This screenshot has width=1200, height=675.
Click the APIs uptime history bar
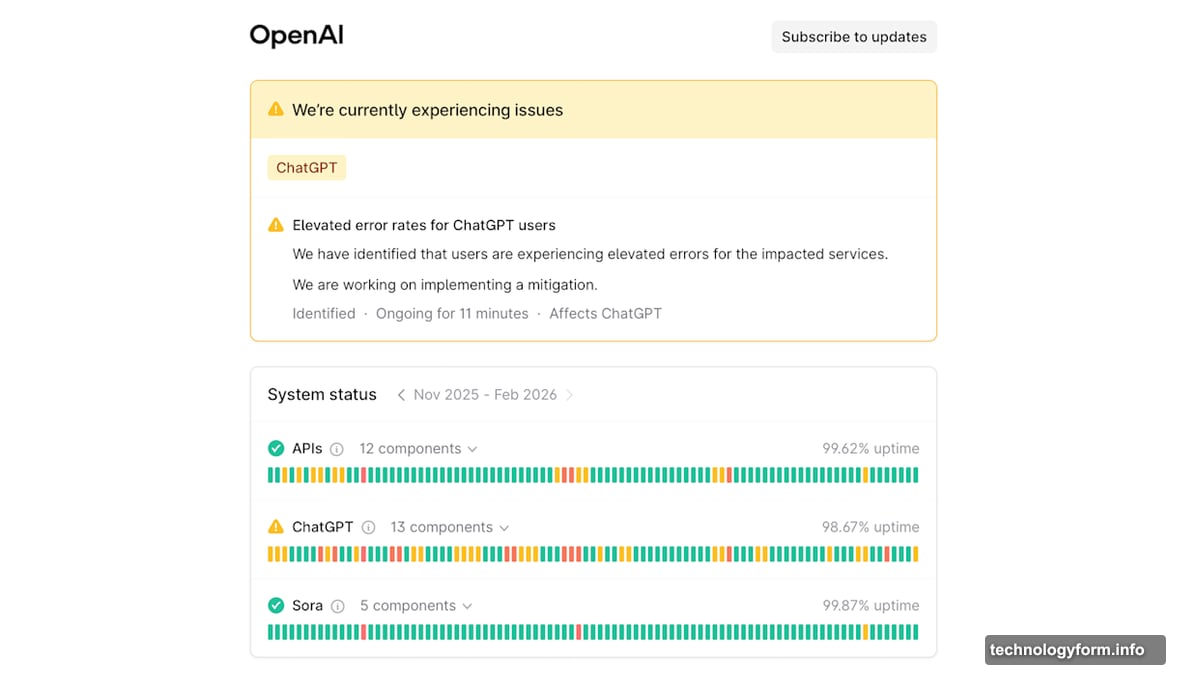coord(593,475)
